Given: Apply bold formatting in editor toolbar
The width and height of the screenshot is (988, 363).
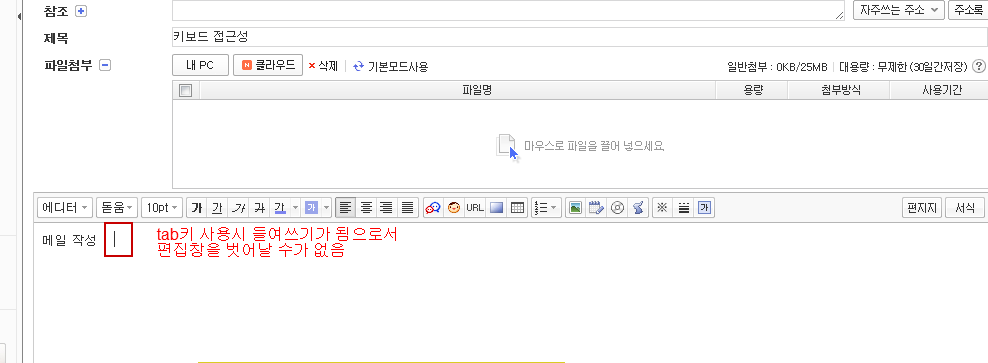Looking at the screenshot, I should [197, 207].
